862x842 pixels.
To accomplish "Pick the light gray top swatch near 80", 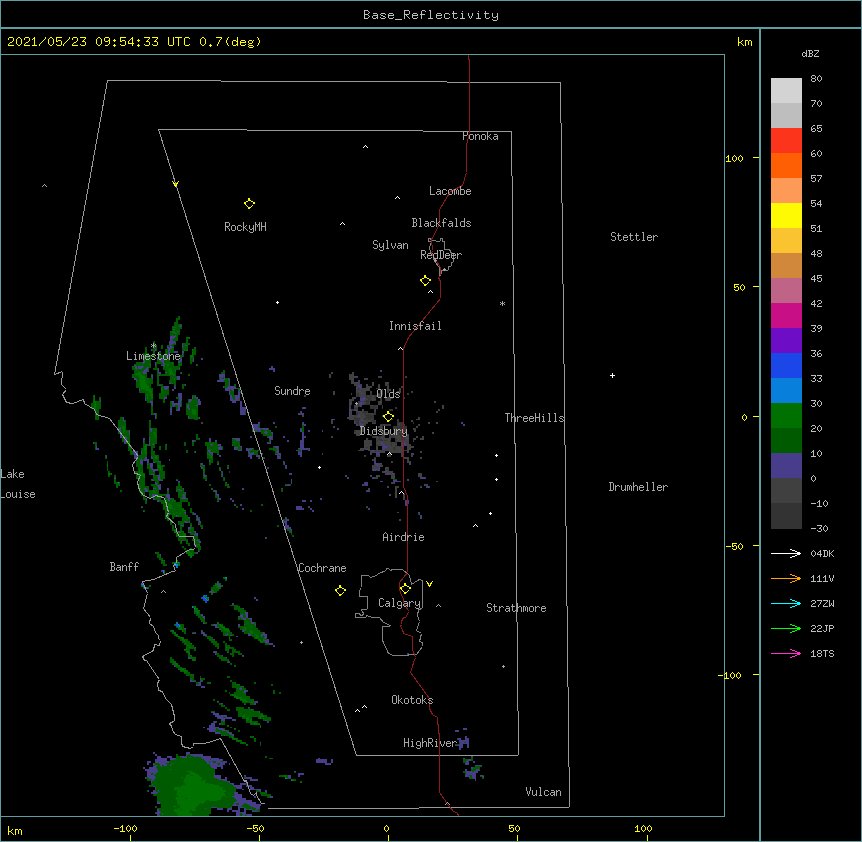I will (x=786, y=90).
